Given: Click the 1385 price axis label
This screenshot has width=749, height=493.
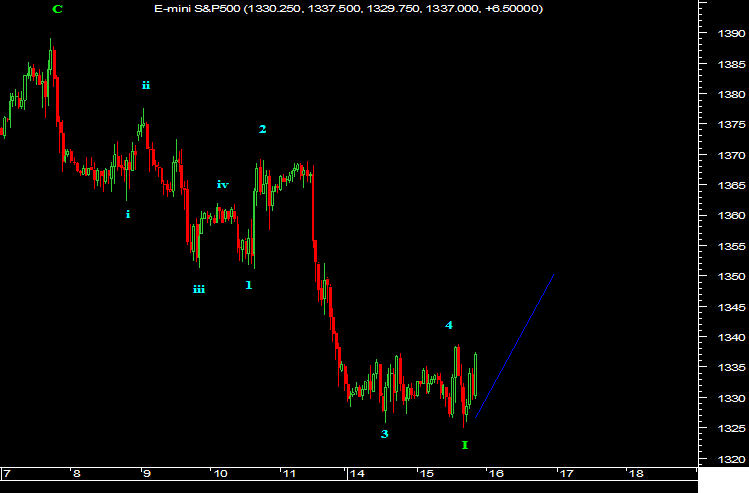Looking at the screenshot, I should click(731, 64).
